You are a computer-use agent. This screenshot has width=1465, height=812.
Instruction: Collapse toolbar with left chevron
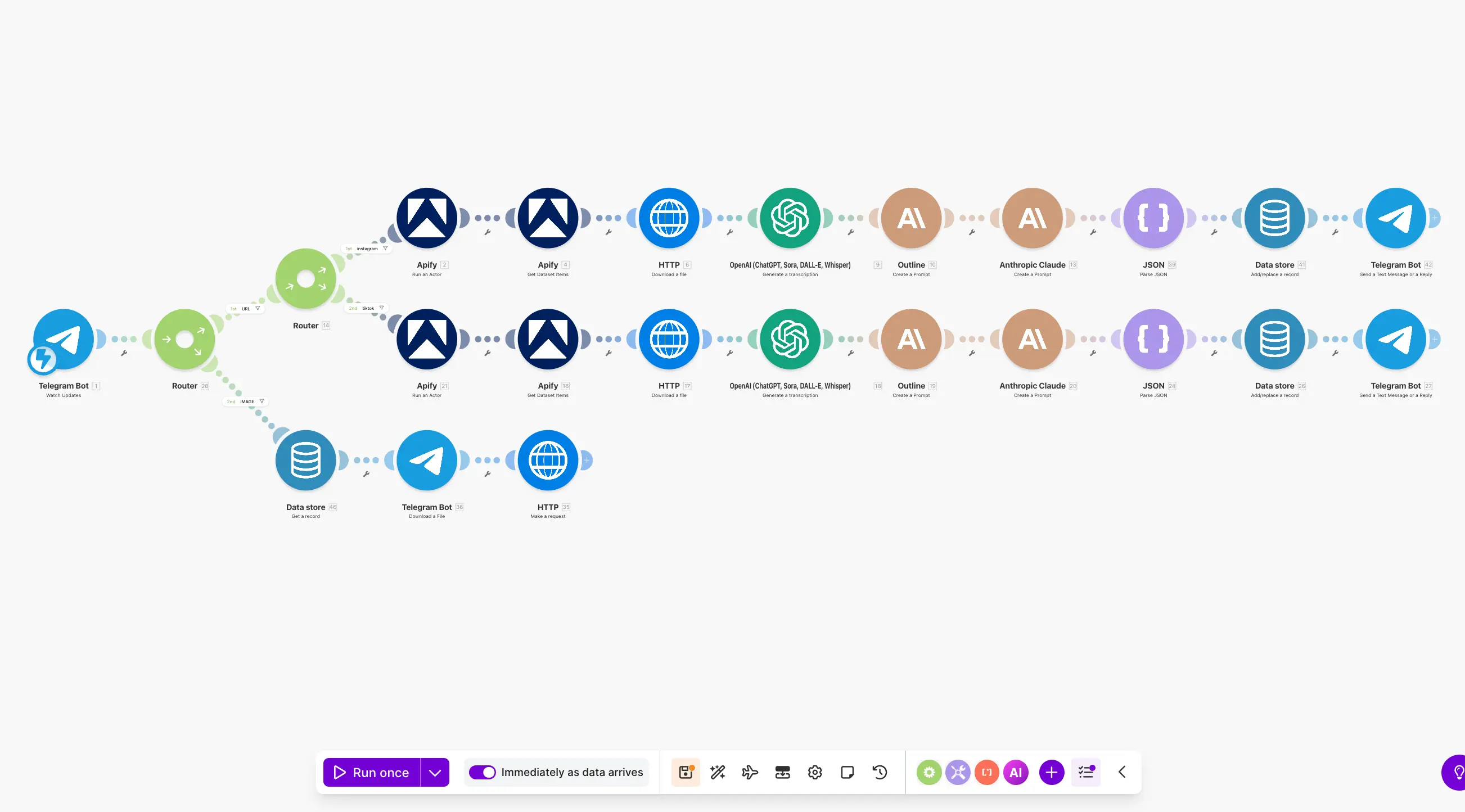tap(1122, 772)
